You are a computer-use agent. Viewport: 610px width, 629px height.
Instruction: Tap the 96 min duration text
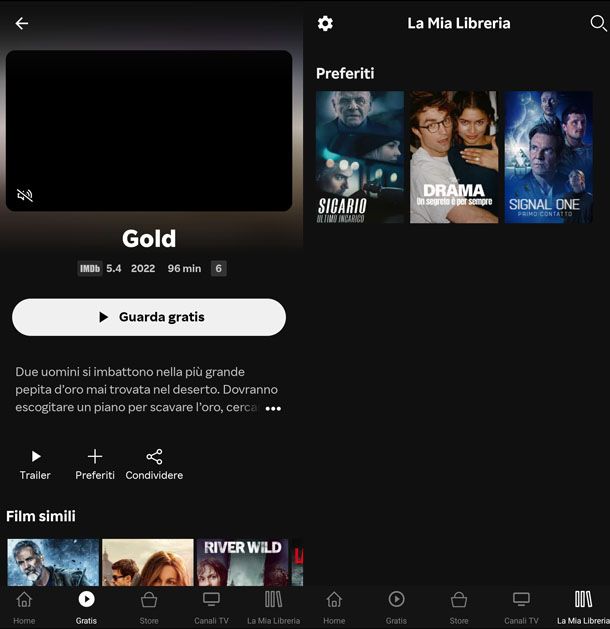tap(184, 268)
